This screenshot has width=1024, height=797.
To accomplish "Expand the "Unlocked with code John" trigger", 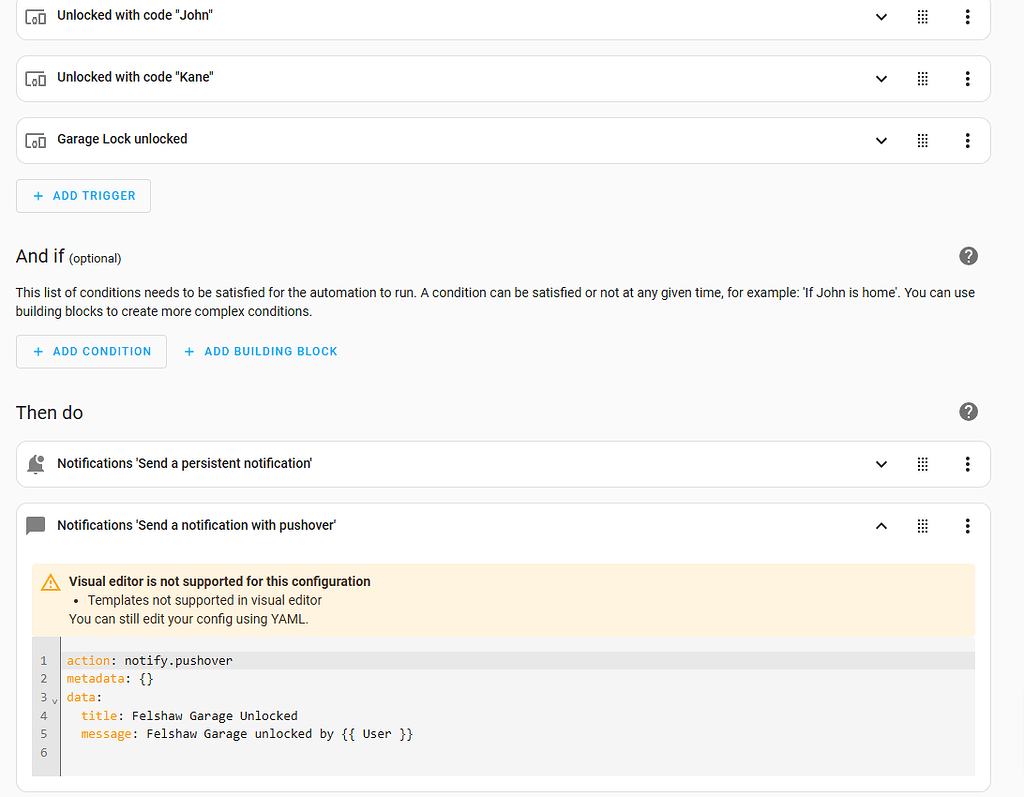I will click(x=881, y=16).
